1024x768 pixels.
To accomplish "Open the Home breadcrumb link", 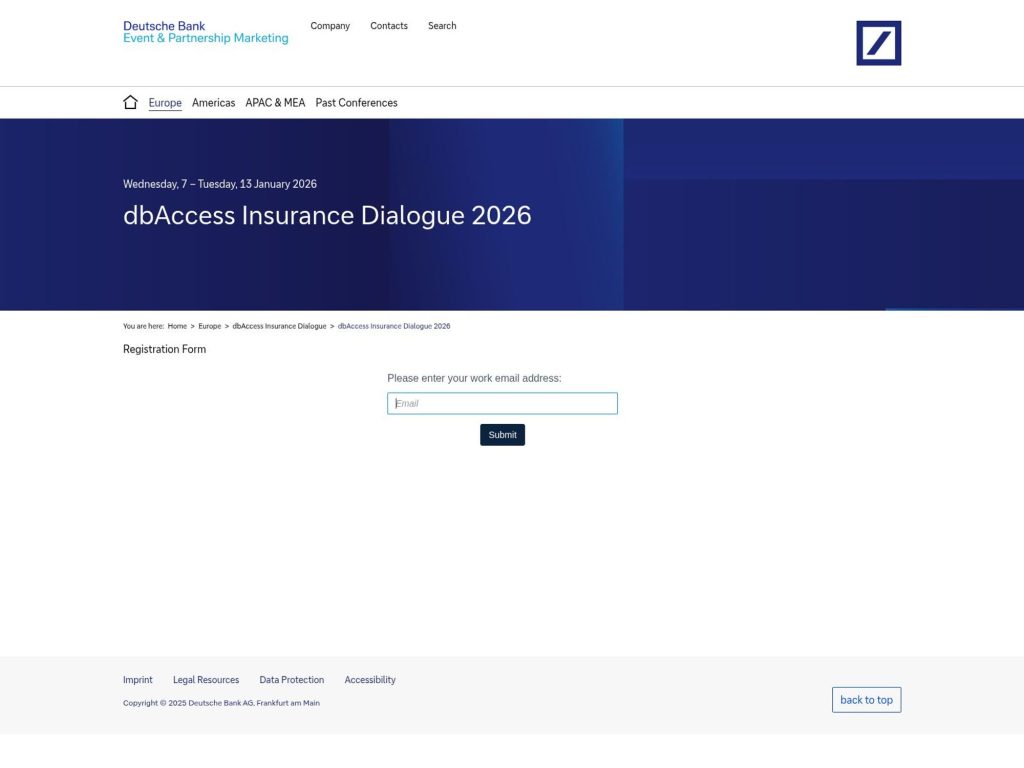I will click(177, 326).
